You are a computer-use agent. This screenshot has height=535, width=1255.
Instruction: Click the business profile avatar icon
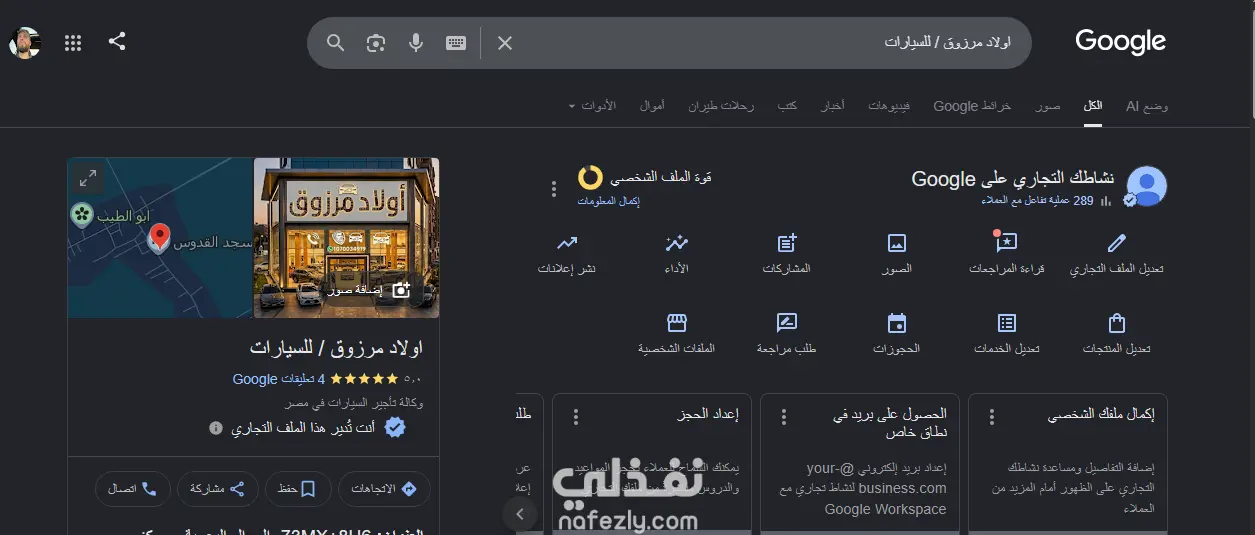1147,186
